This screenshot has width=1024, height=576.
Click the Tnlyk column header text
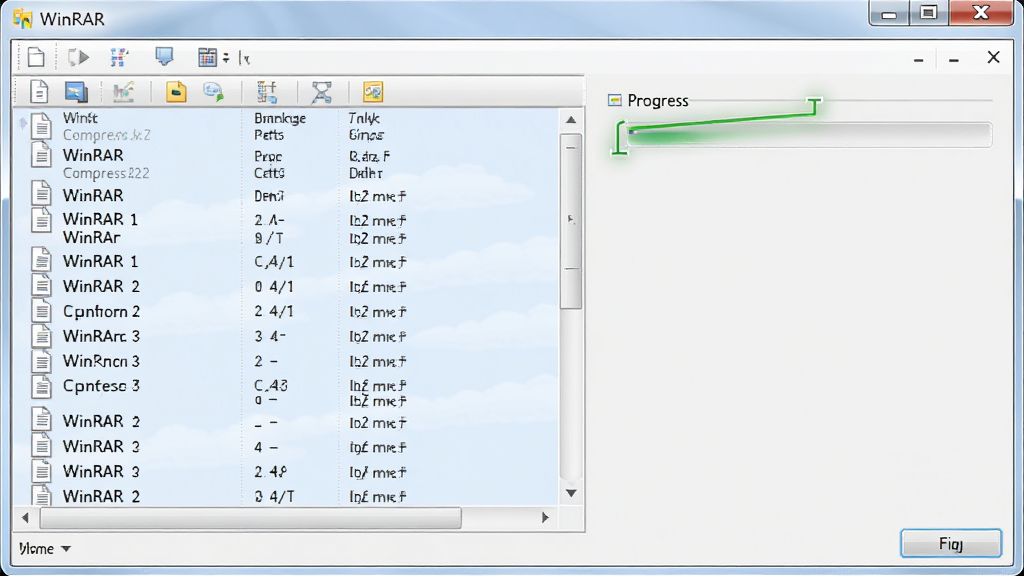click(364, 118)
